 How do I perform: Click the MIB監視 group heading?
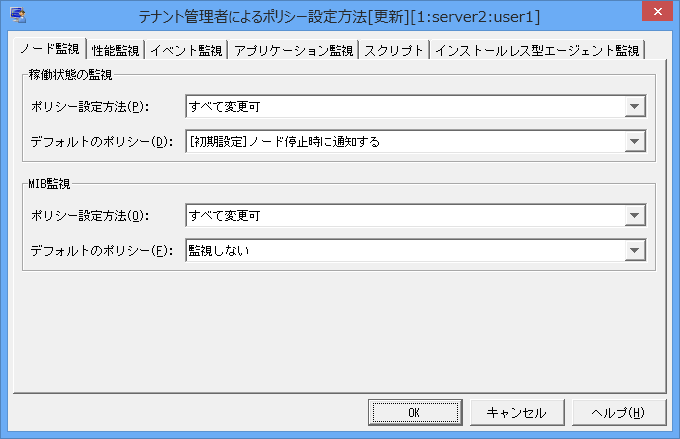(x=49, y=184)
